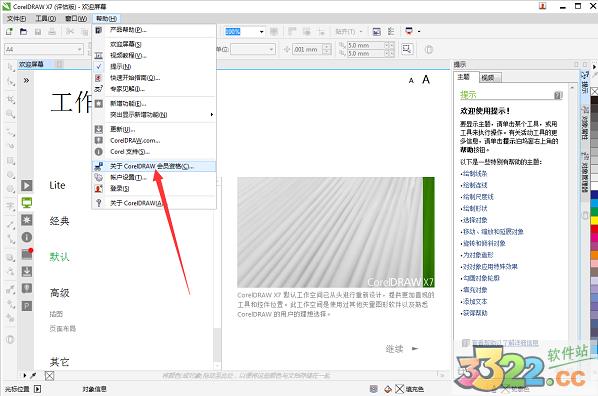The image size is (598, 396).
Task: Expand the welcome sidebar with double chevron
Action: (x=26, y=80)
